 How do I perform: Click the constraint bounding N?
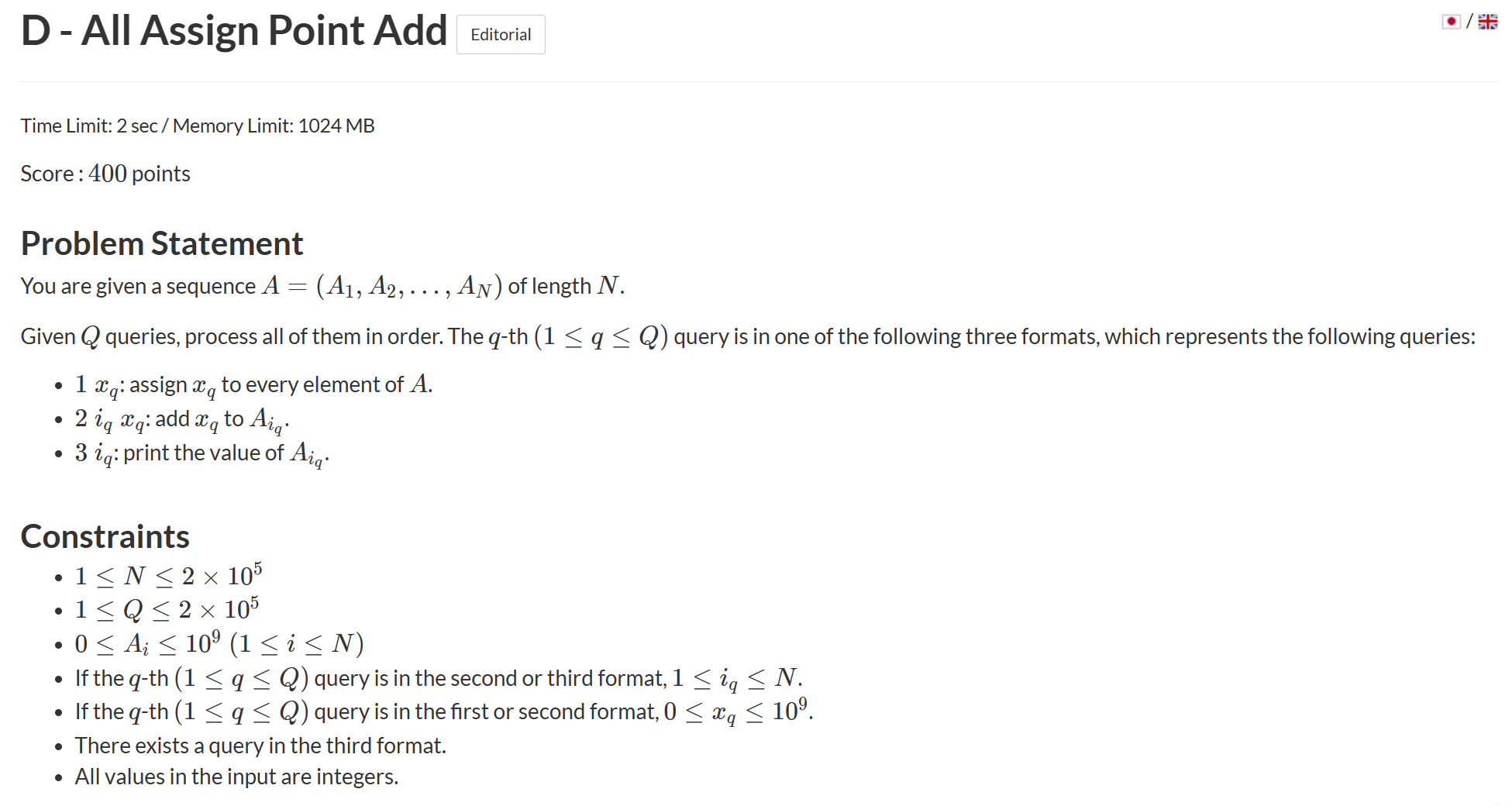point(168,576)
